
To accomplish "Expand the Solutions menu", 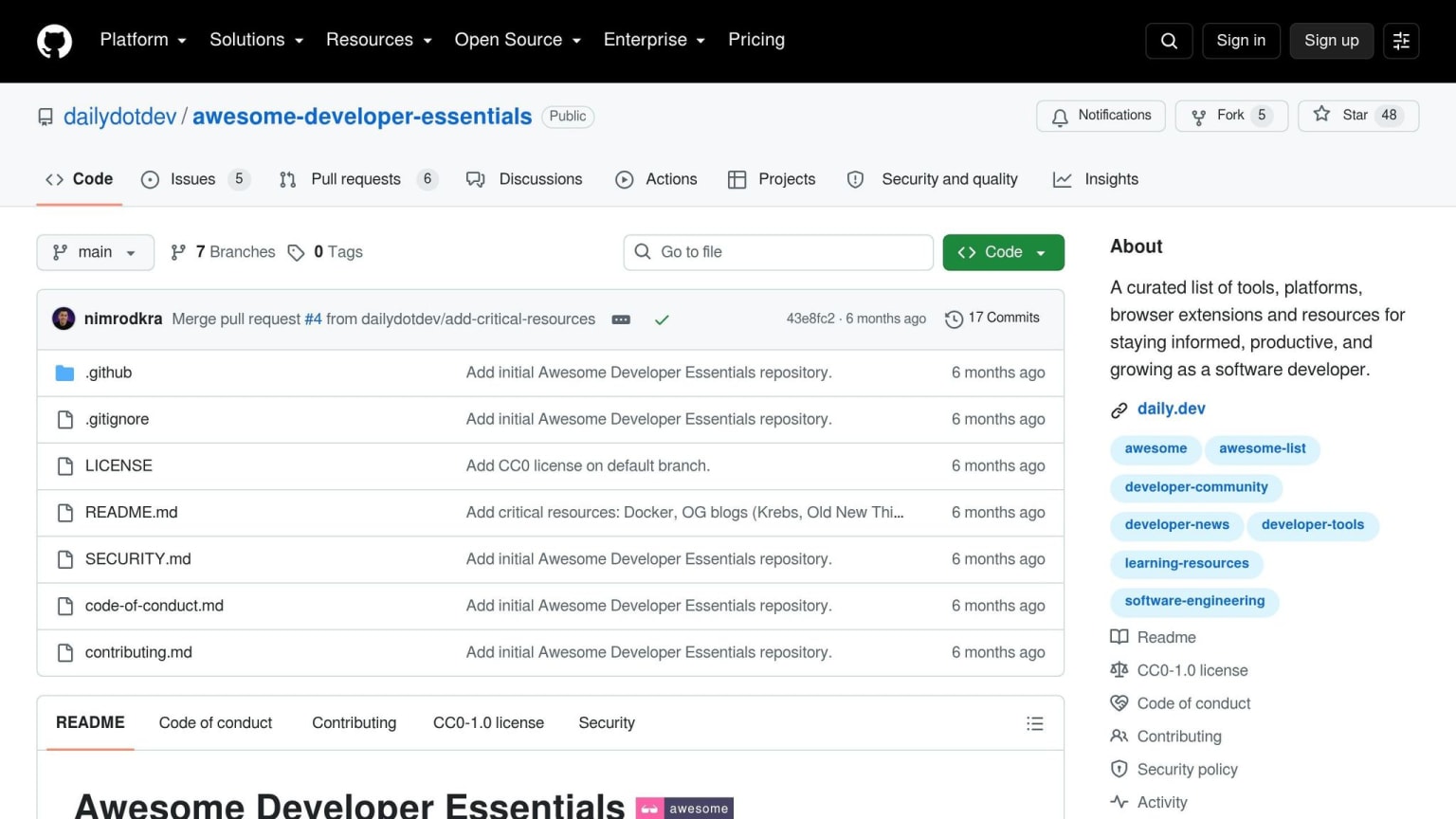I will (256, 40).
